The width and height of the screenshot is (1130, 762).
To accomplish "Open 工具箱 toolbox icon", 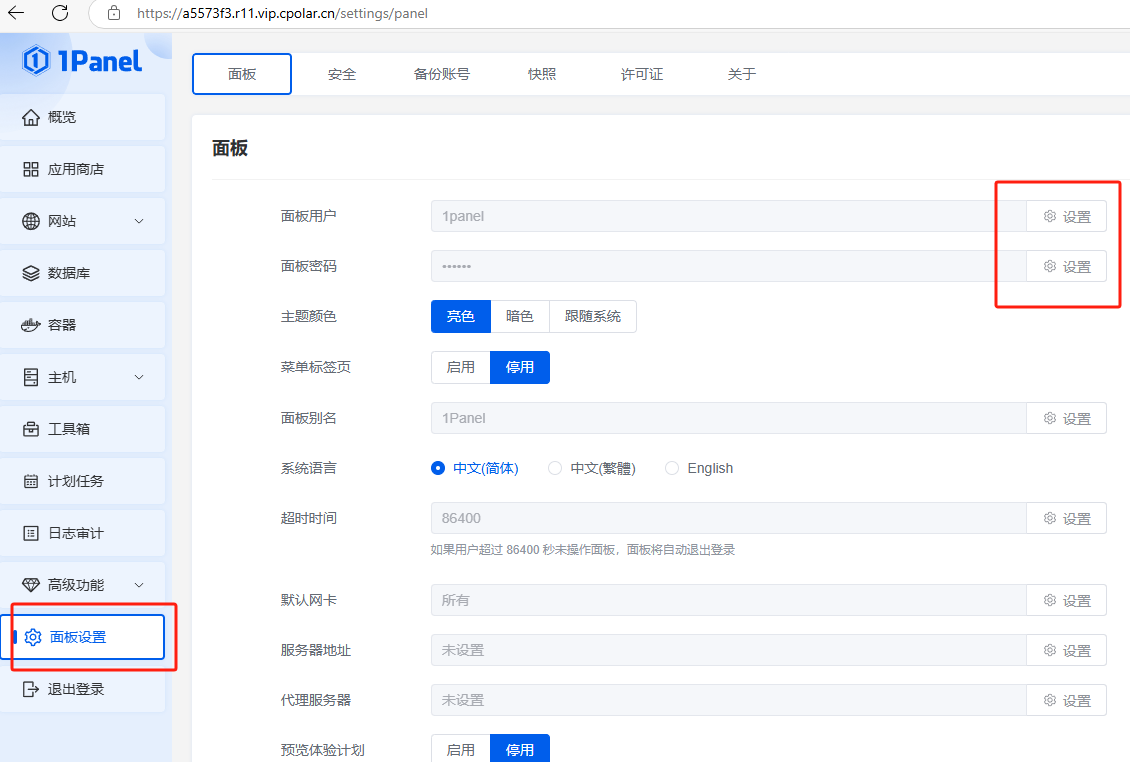I will [x=31, y=429].
